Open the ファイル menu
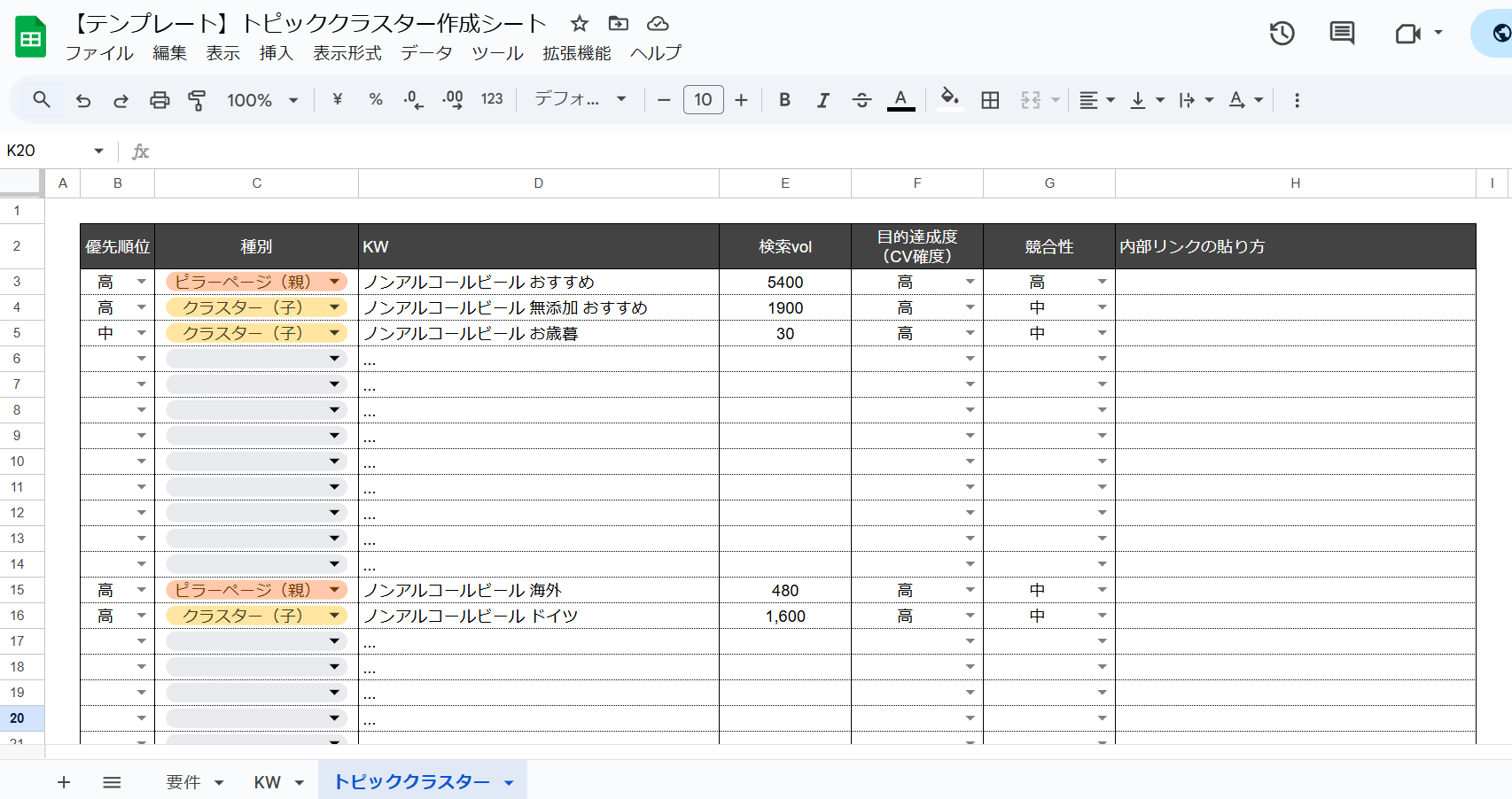This screenshot has height=799, width=1512. coord(99,53)
